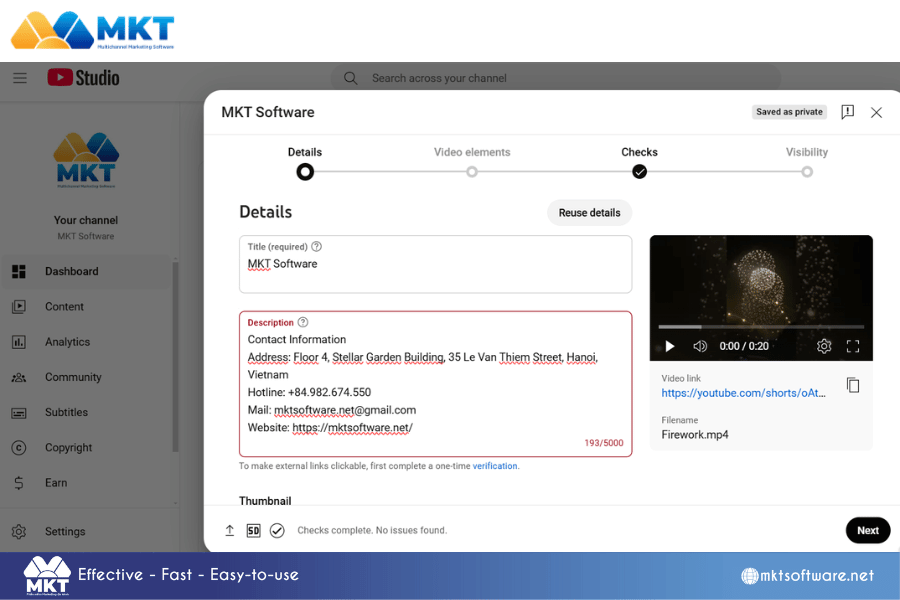
Task: Click in the Description text box
Action: pyautogui.click(x=436, y=384)
